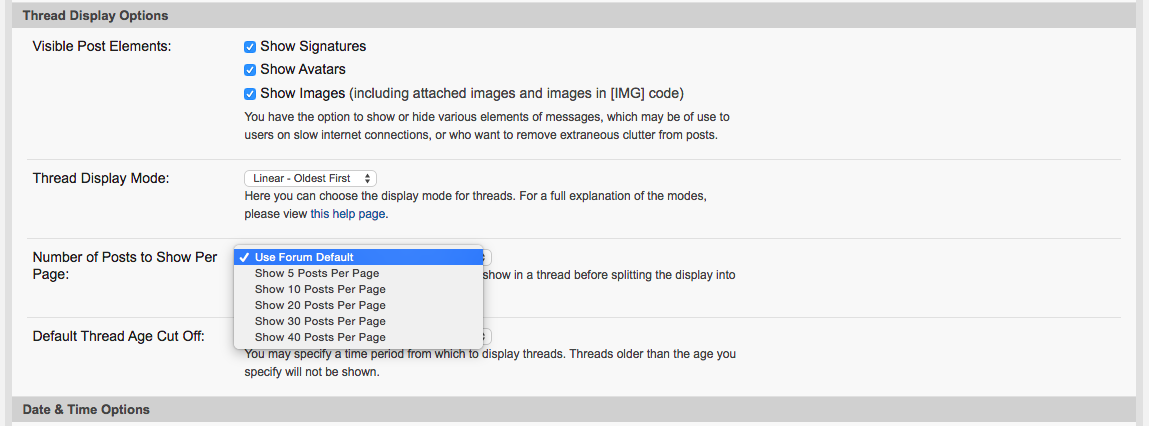Click the checkmark beside Use Forum Default
The height and width of the screenshot is (426, 1149).
tap(244, 257)
